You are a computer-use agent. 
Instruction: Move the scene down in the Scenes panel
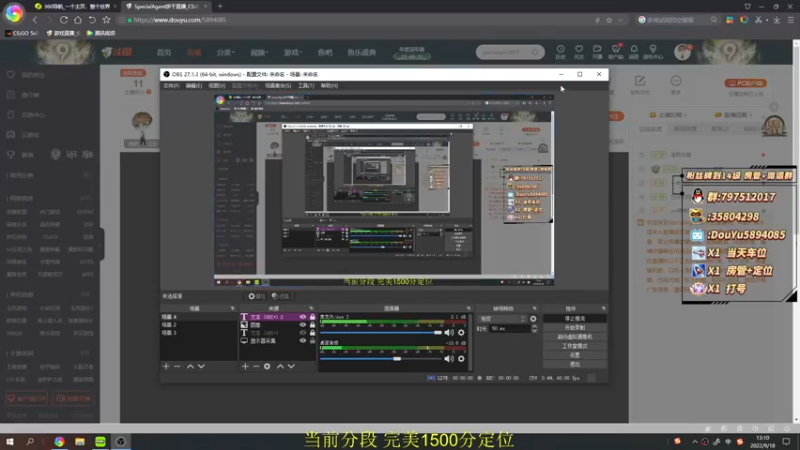[x=202, y=366]
